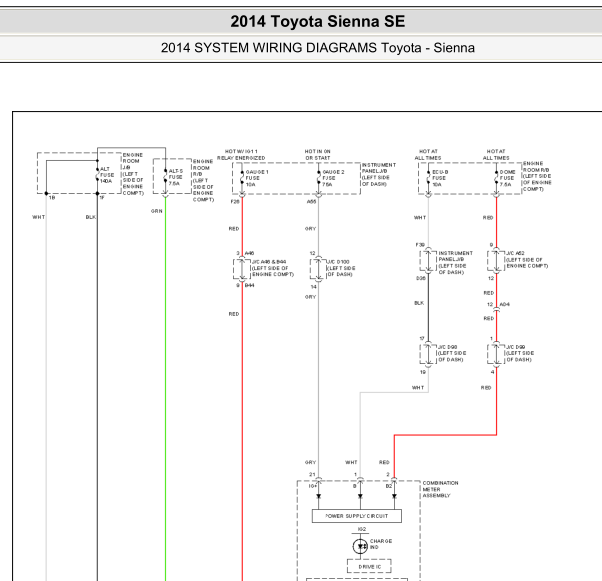This screenshot has width=602, height=581.
Task: Click the "B44" connector label
Action: tap(250, 285)
